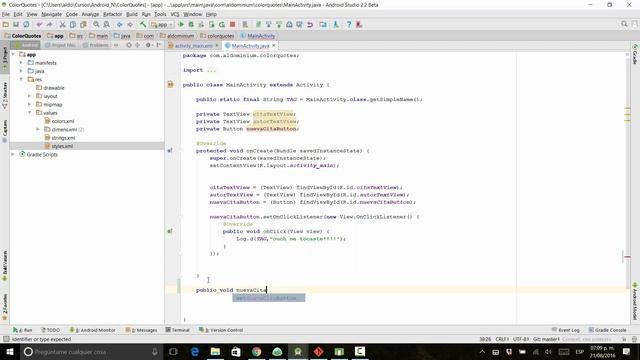Toggle the Build Variants tool window button
The height and width of the screenshot is (360, 640).
tap(4, 265)
